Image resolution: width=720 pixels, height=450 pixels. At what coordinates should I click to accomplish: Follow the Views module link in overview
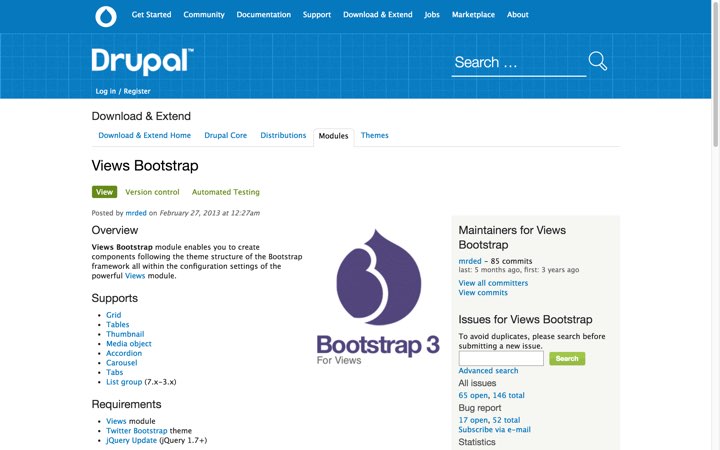[x=135, y=276]
